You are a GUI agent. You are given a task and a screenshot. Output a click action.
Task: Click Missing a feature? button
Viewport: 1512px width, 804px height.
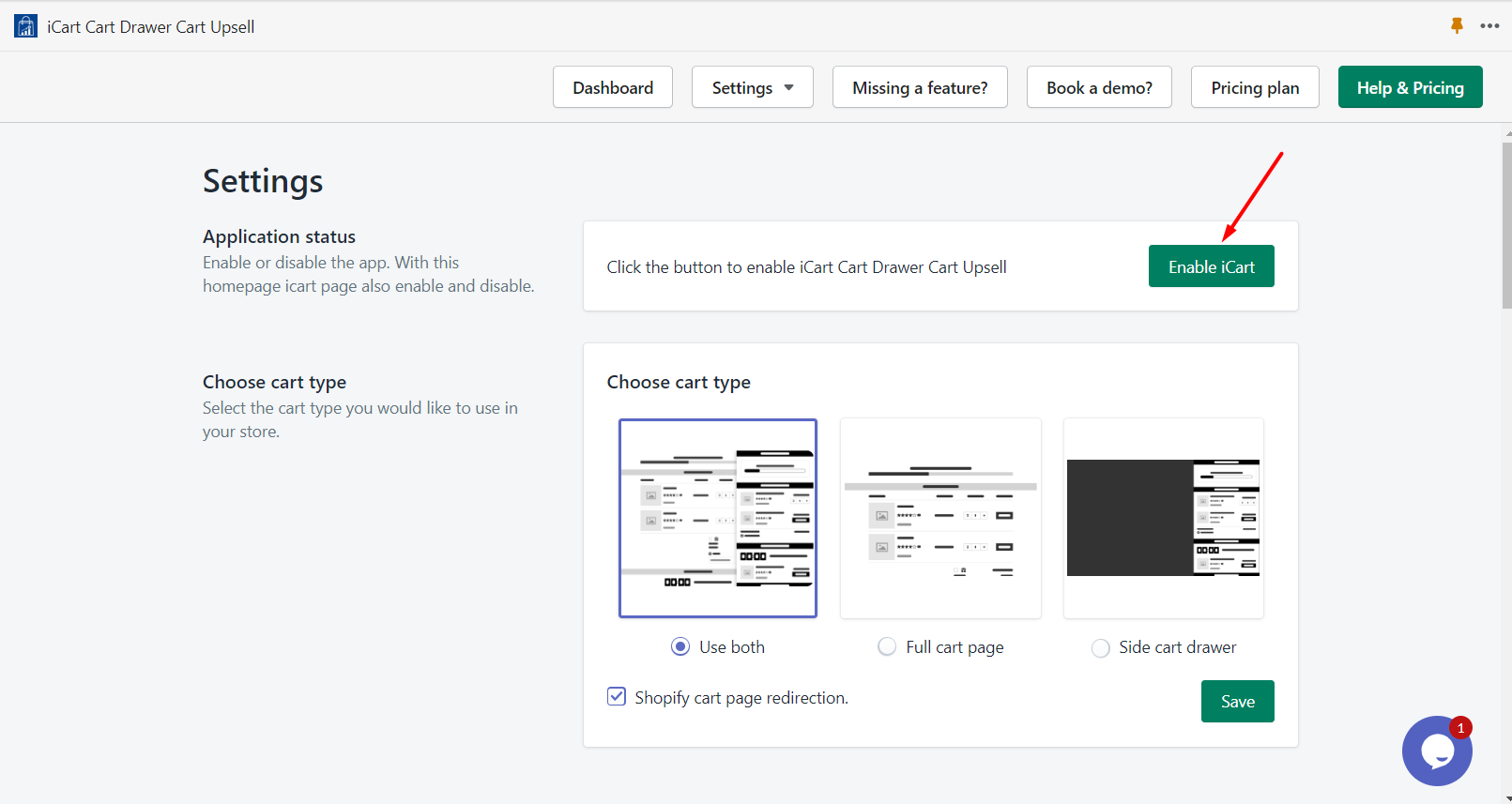click(920, 87)
